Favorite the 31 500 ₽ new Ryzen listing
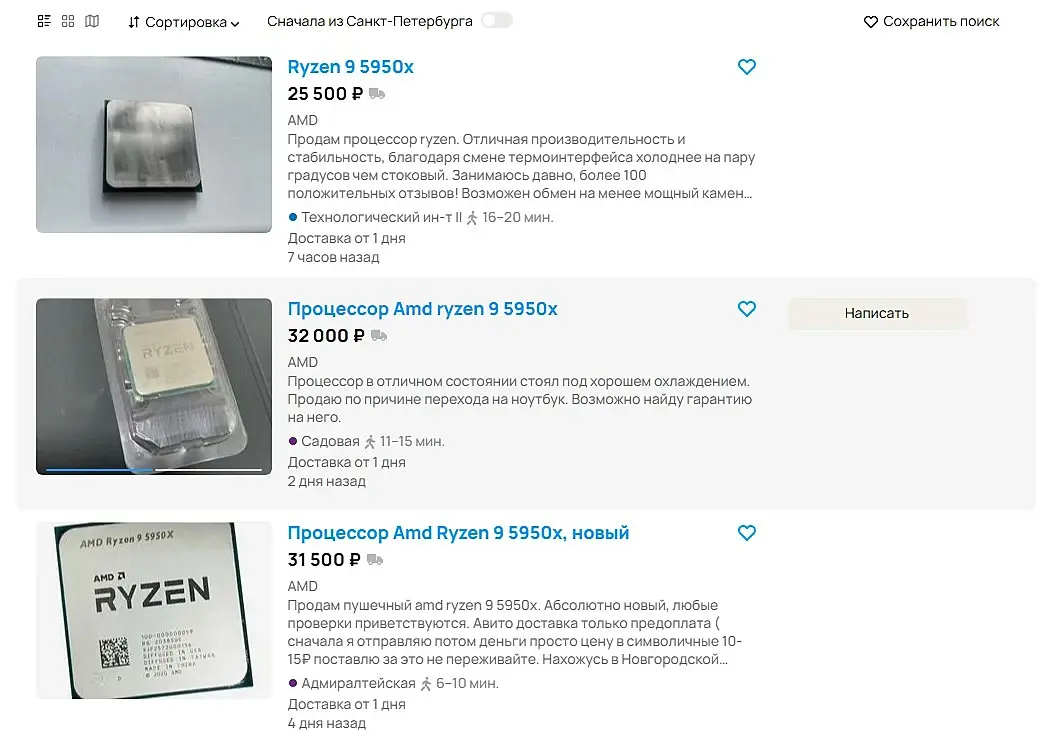 tap(746, 533)
